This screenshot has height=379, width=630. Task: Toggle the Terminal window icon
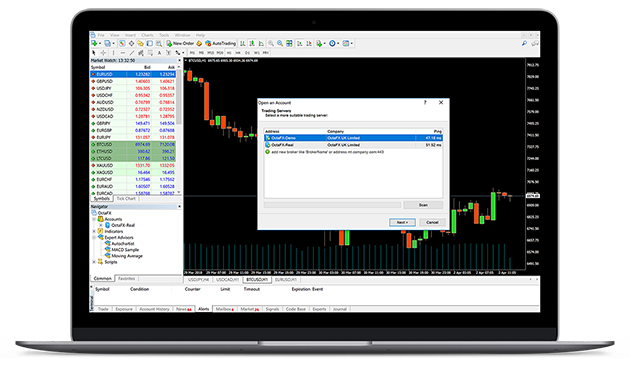tap(149, 43)
